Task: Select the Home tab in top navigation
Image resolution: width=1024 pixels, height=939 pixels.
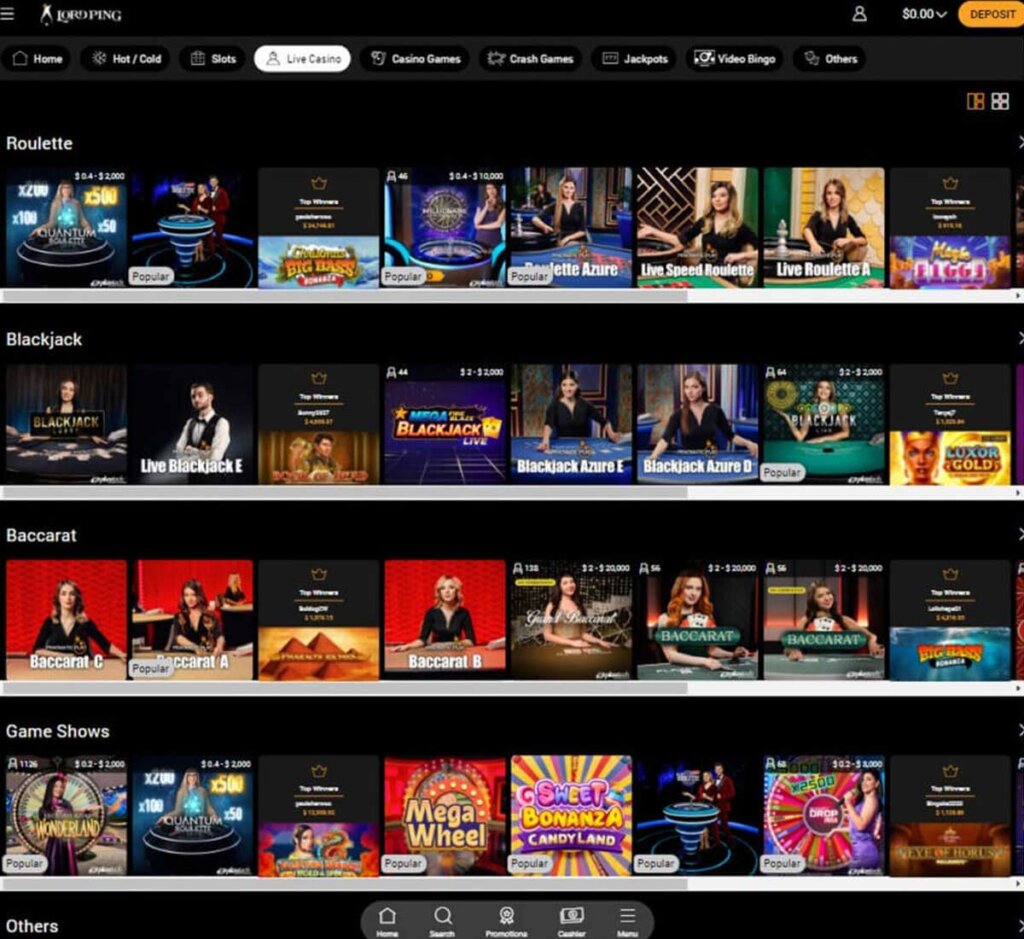Action: click(37, 59)
